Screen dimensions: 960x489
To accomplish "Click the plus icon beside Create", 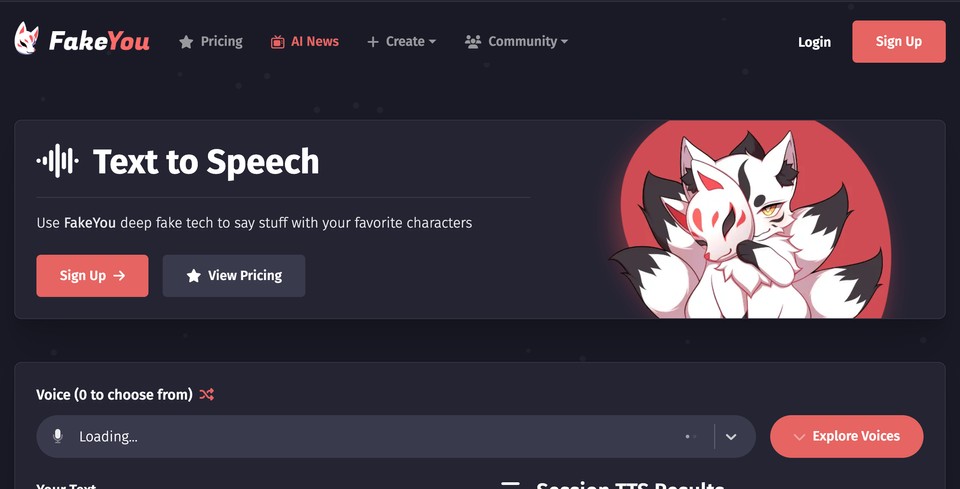I will [373, 42].
